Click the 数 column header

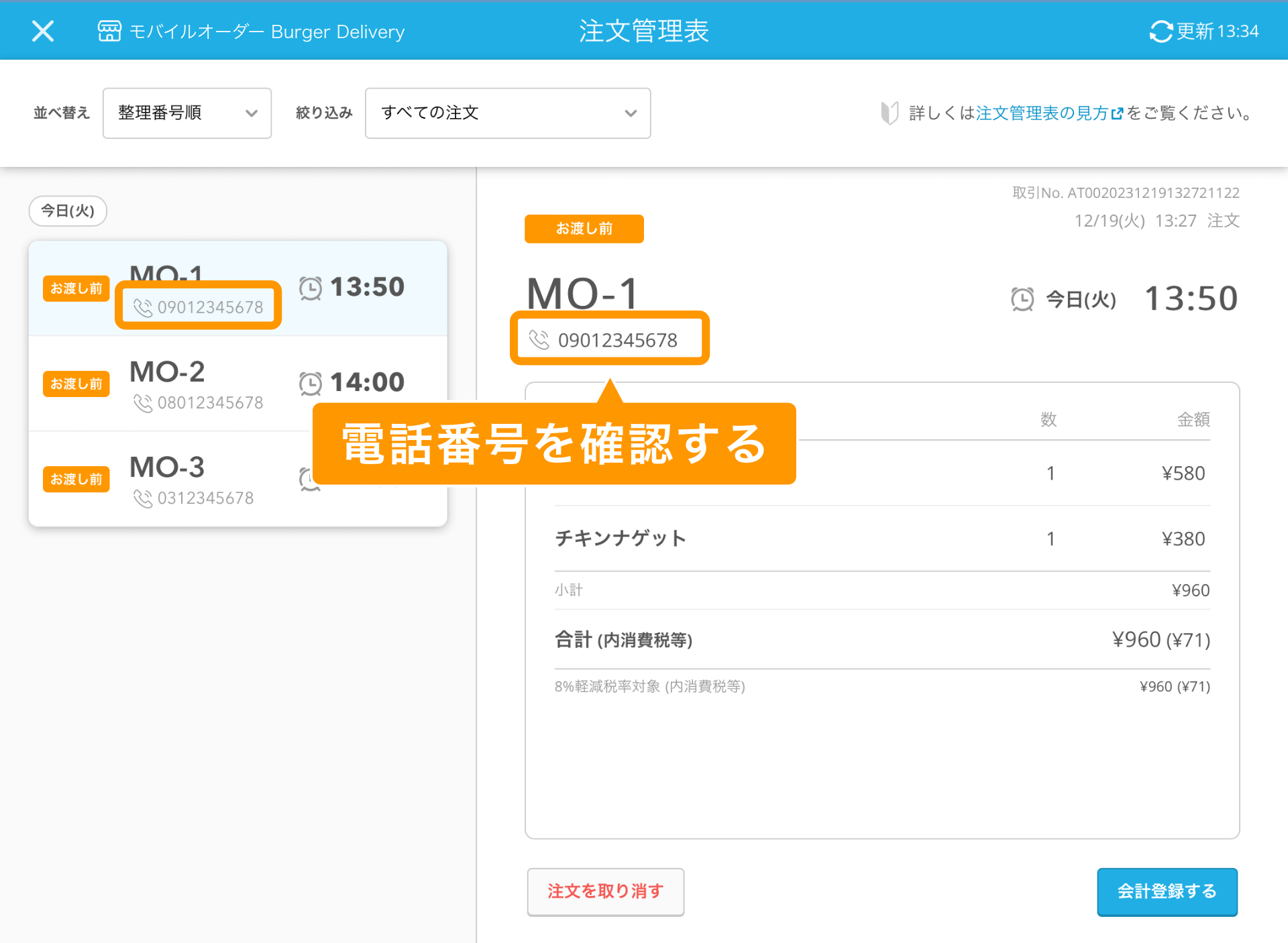(x=1049, y=420)
